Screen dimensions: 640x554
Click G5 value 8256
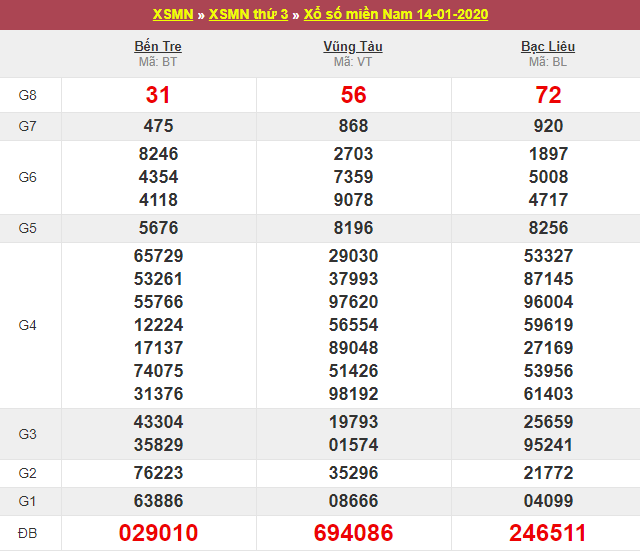coord(548,228)
